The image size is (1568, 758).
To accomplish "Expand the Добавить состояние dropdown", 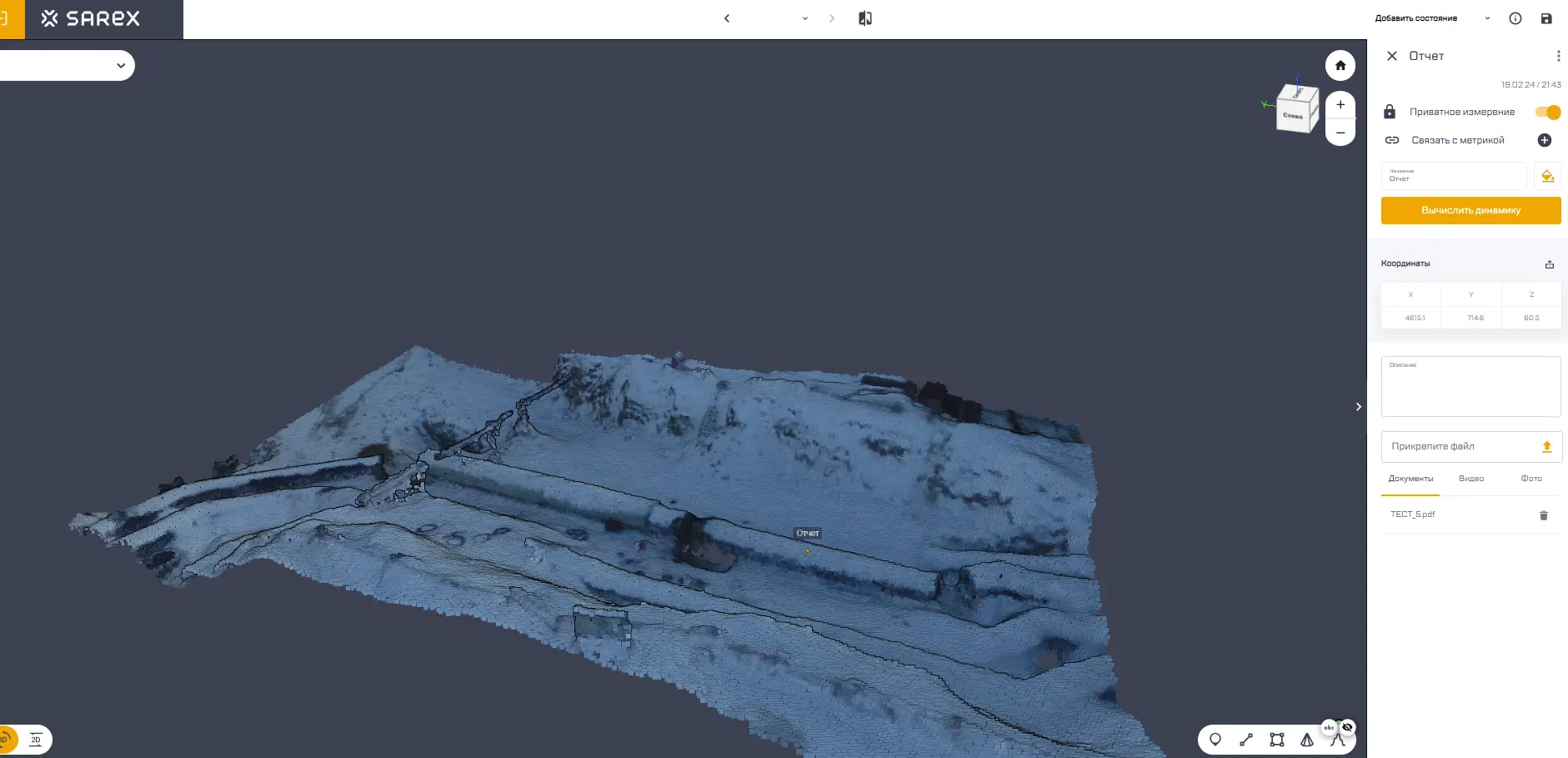I will point(1487,18).
